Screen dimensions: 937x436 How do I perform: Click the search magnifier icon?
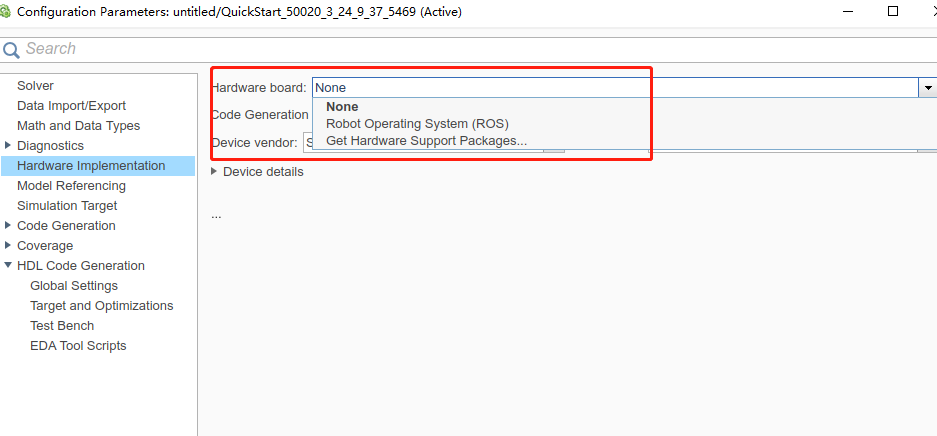click(x=11, y=49)
